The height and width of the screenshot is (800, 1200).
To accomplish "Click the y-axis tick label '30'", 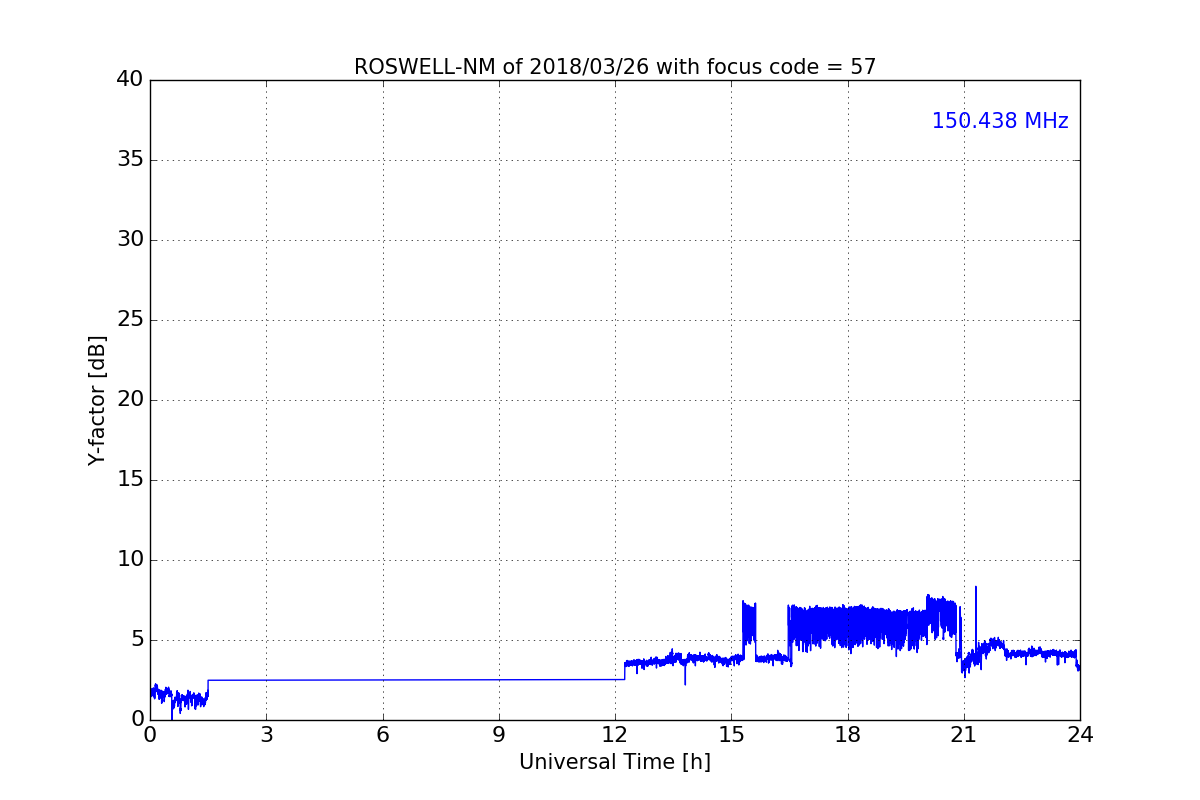I will click(130, 240).
